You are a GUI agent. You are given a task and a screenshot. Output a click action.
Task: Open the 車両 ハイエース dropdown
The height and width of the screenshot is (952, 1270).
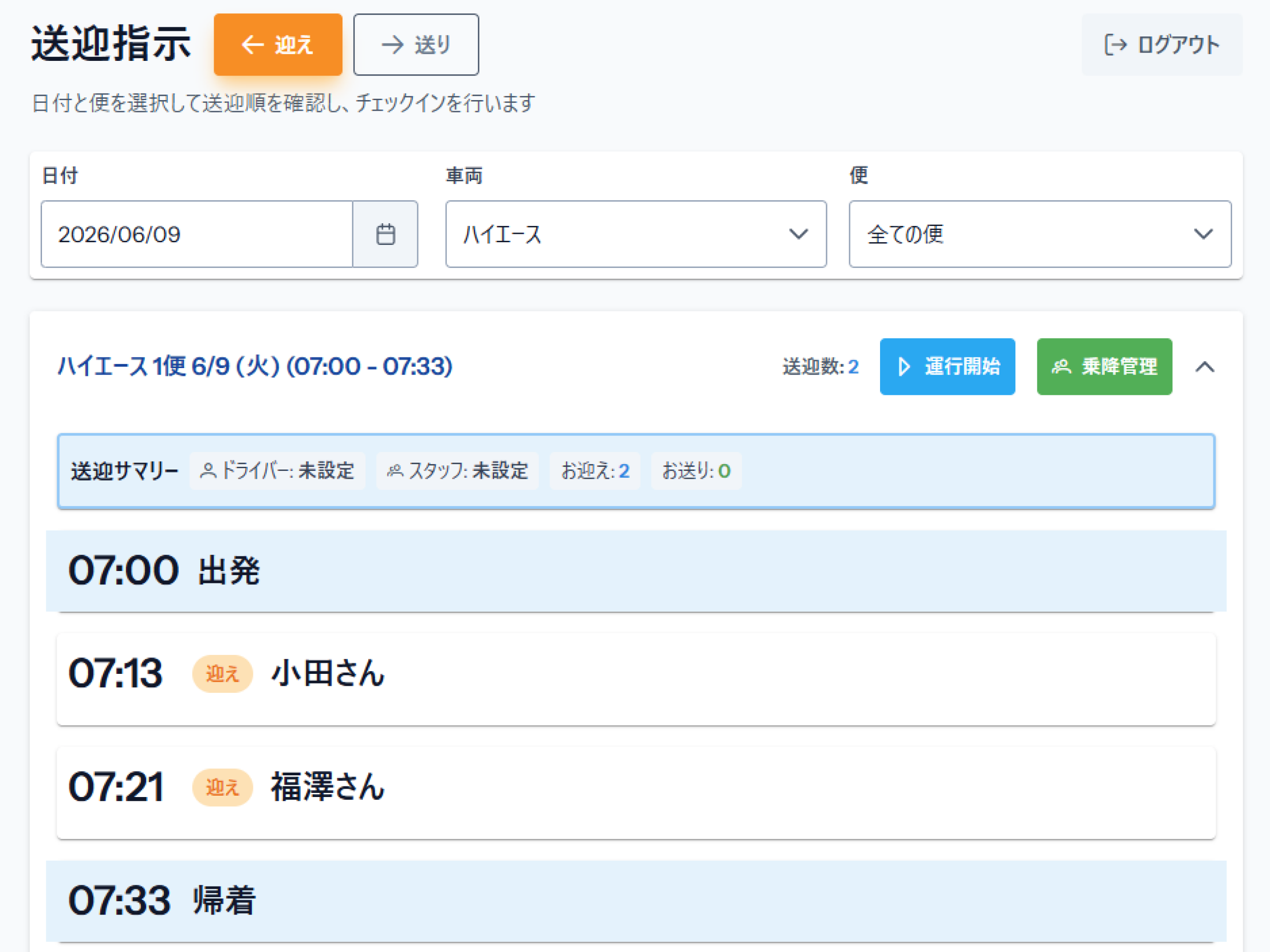click(x=636, y=234)
